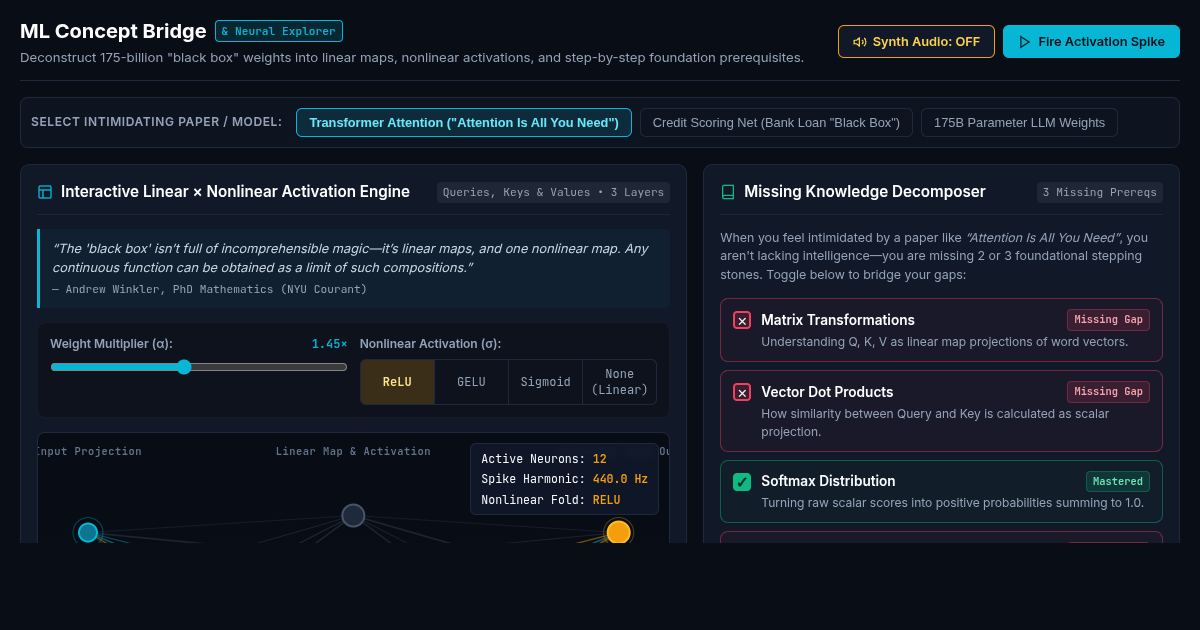Check the Matrix Transformations checkbox
This screenshot has height=630, width=1200.
[742, 320]
